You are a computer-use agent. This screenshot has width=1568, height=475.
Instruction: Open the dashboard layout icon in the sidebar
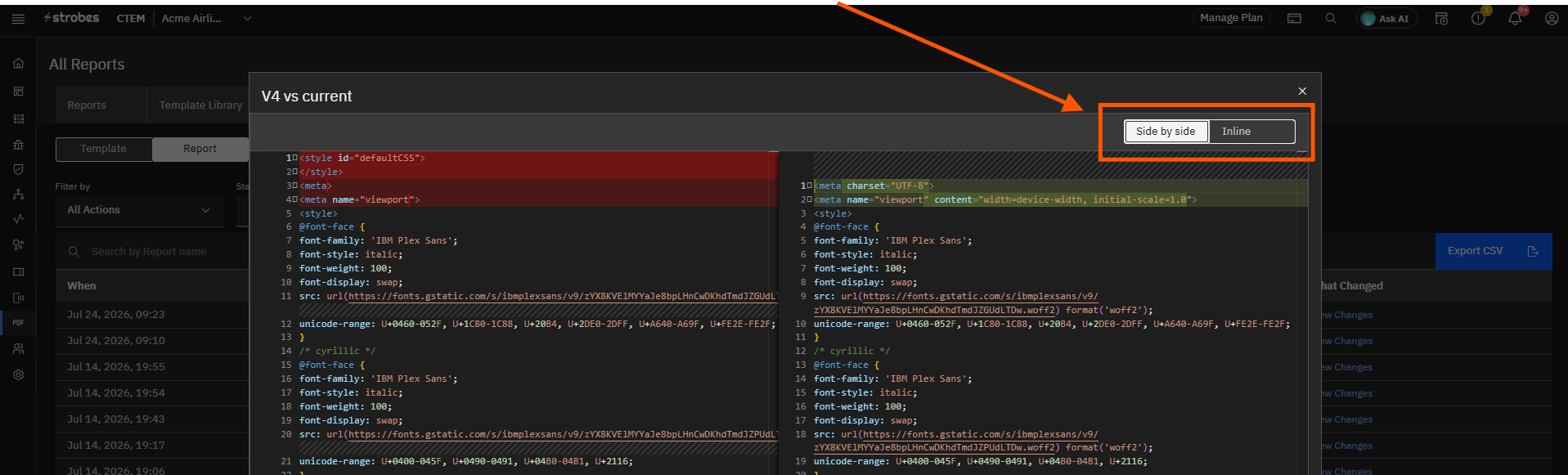(18, 92)
